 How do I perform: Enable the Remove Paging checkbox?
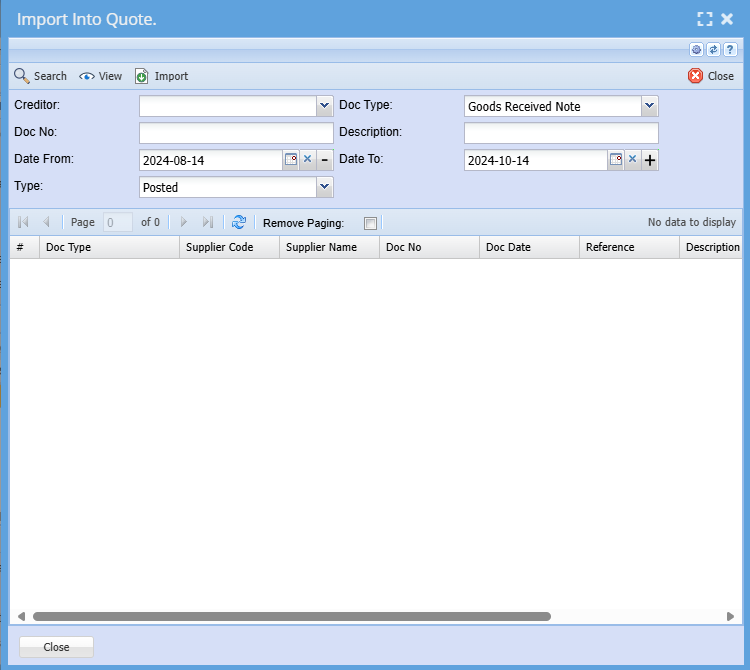tap(371, 223)
